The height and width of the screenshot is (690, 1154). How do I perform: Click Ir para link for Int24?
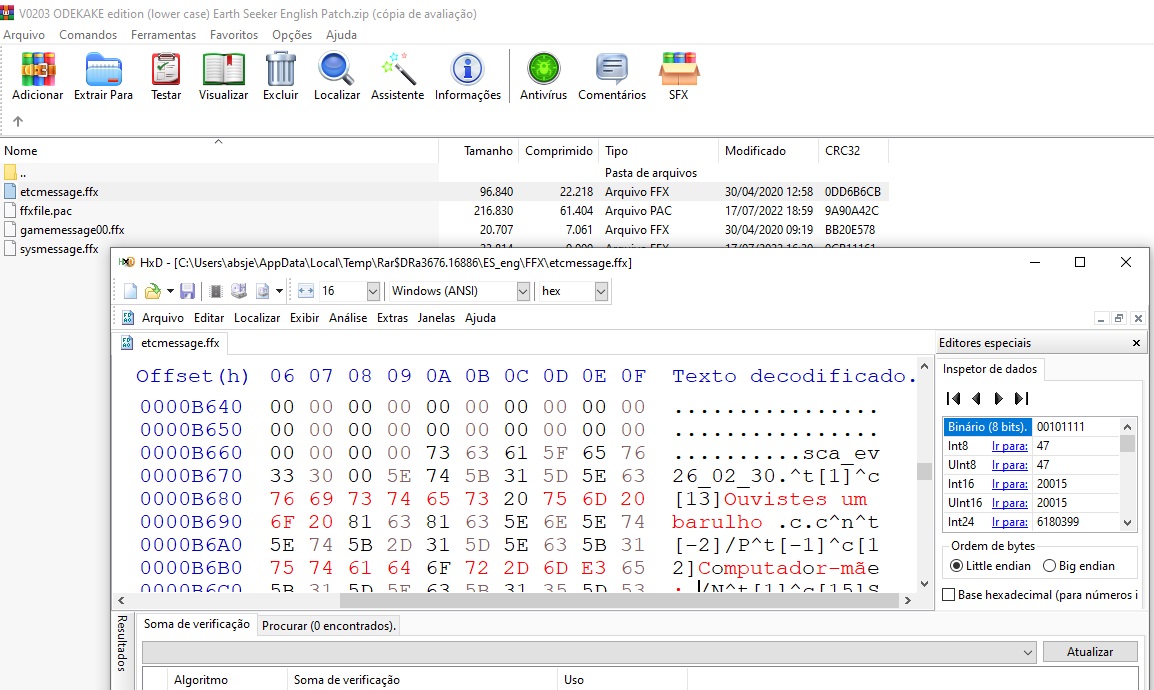tap(1010, 522)
